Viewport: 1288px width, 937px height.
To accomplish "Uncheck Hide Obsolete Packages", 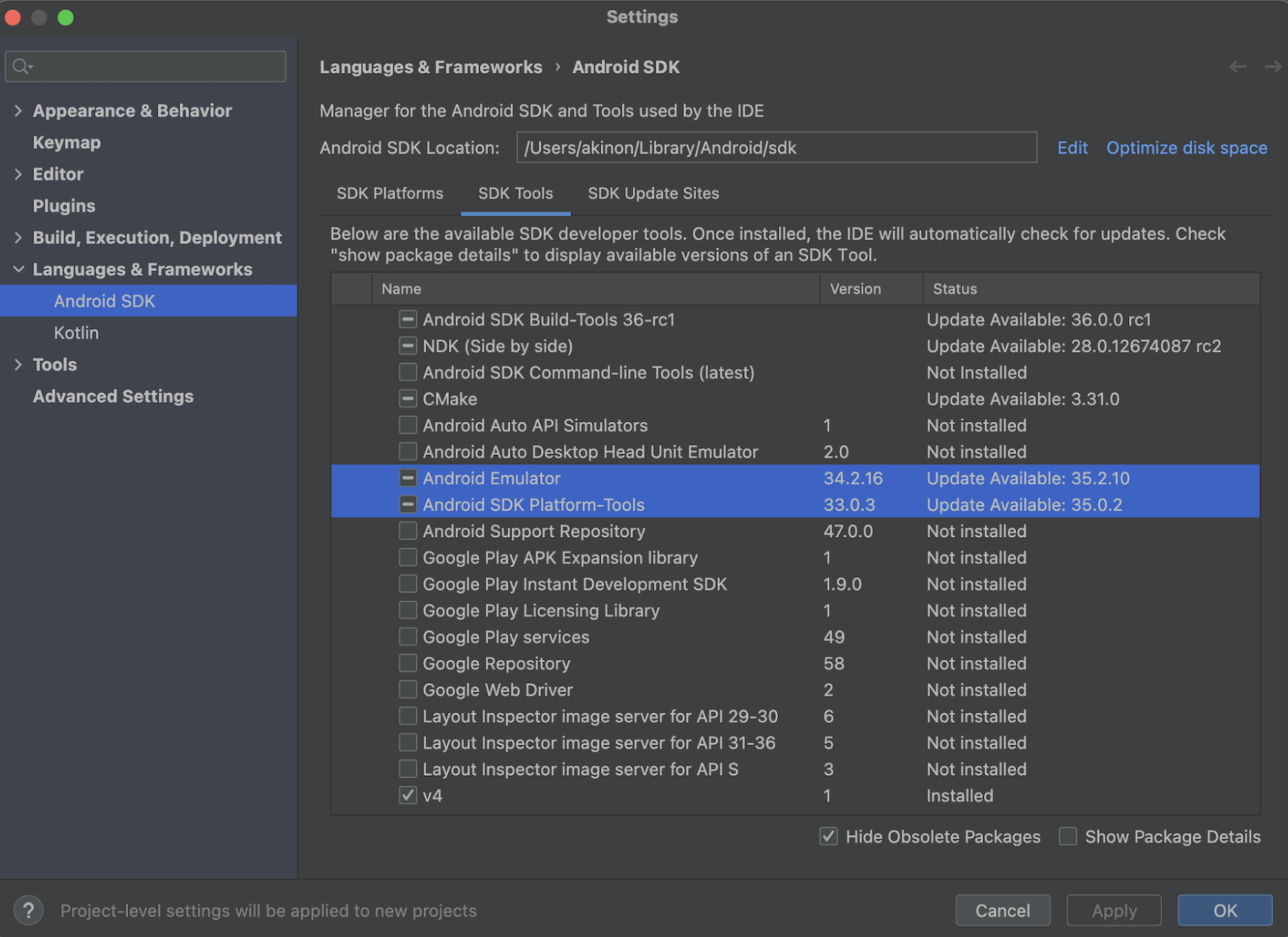I will (x=829, y=836).
